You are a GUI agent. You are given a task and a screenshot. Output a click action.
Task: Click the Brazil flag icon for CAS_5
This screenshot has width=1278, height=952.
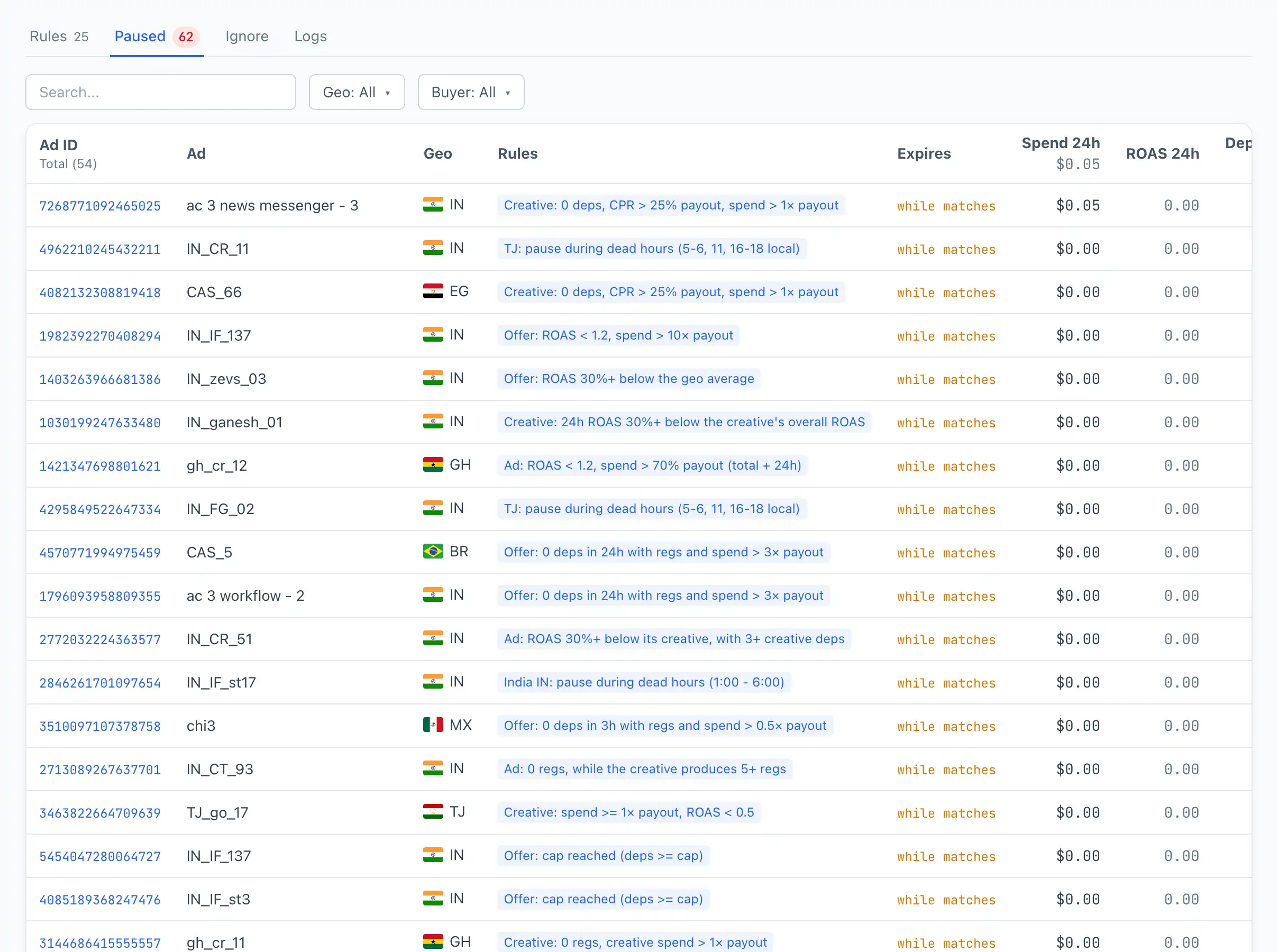[433, 552]
